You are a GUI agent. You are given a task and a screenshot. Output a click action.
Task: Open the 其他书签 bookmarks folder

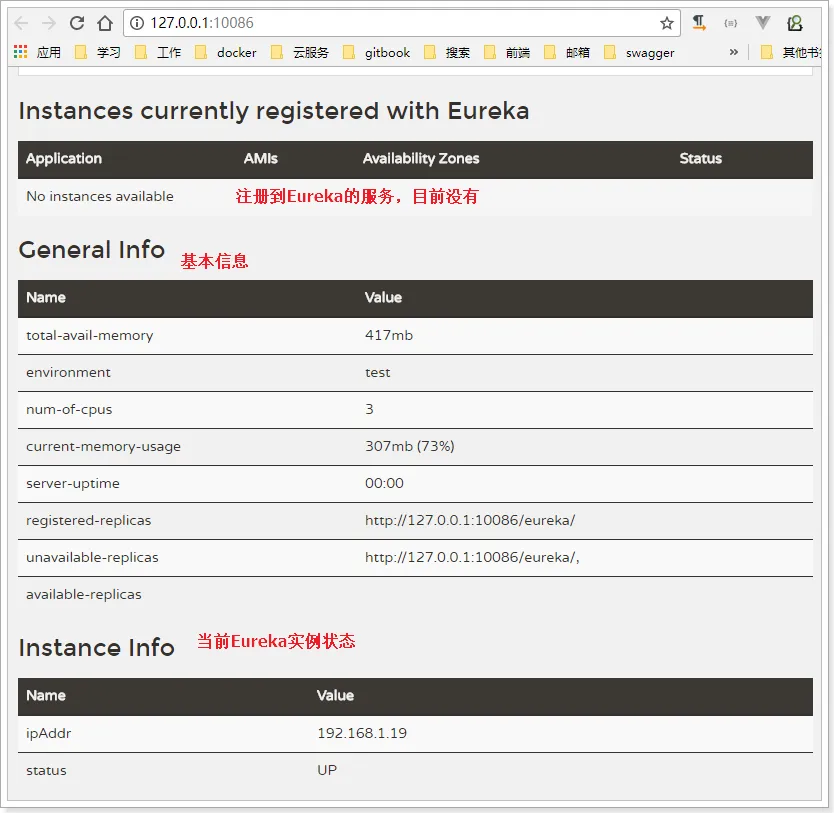[791, 52]
